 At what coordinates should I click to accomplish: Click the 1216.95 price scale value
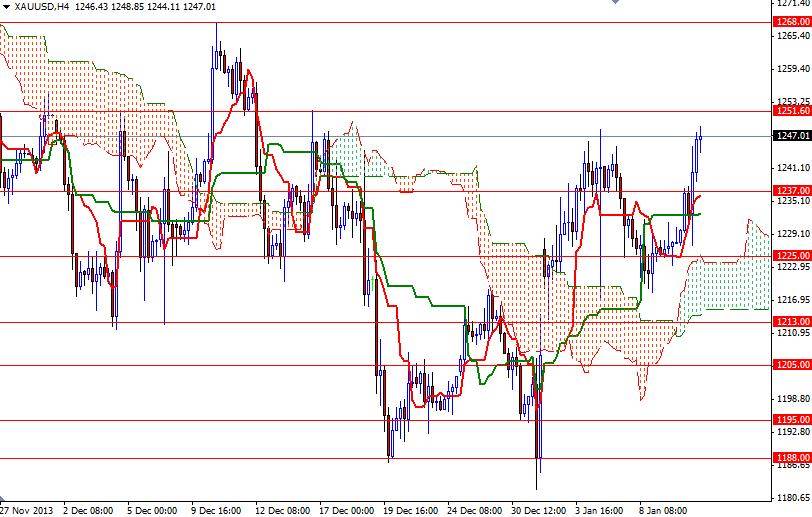pos(793,300)
